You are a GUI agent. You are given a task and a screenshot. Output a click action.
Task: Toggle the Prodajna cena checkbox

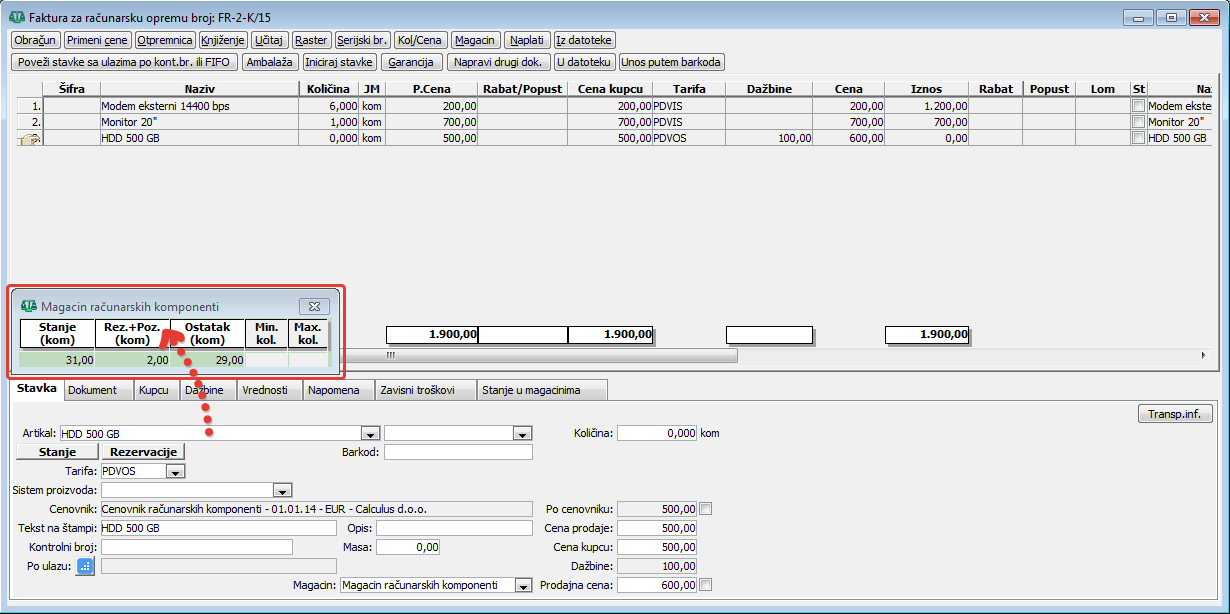pyautogui.click(x=706, y=585)
